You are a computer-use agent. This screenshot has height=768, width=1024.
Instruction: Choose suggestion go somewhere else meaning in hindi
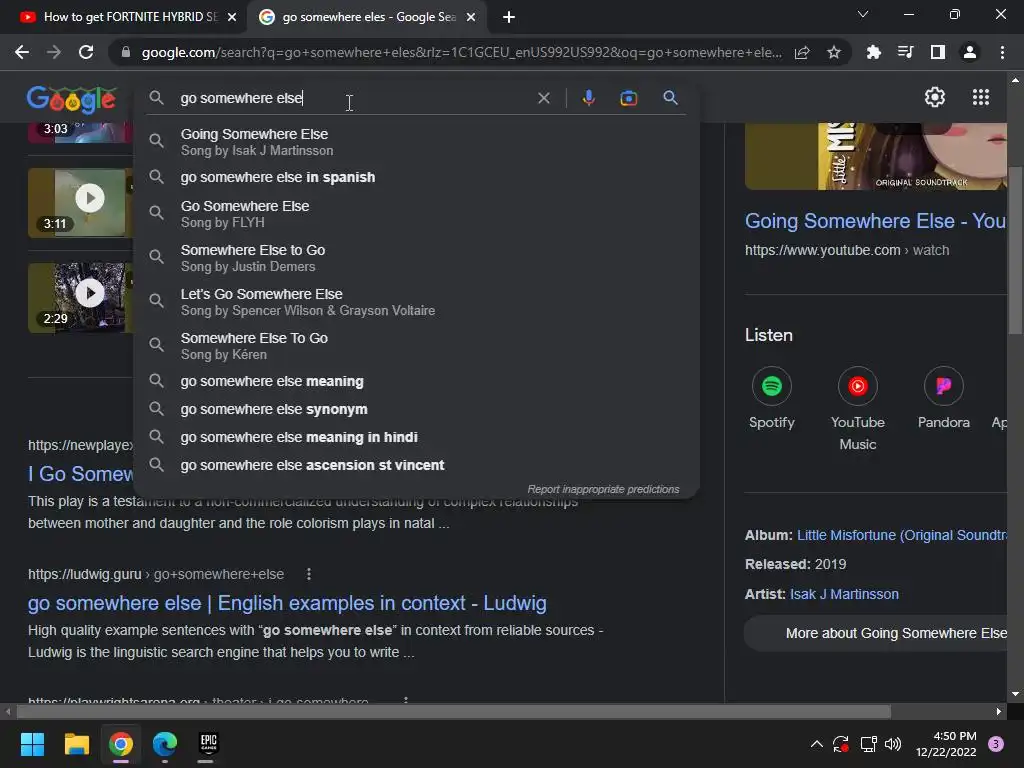(x=416, y=437)
